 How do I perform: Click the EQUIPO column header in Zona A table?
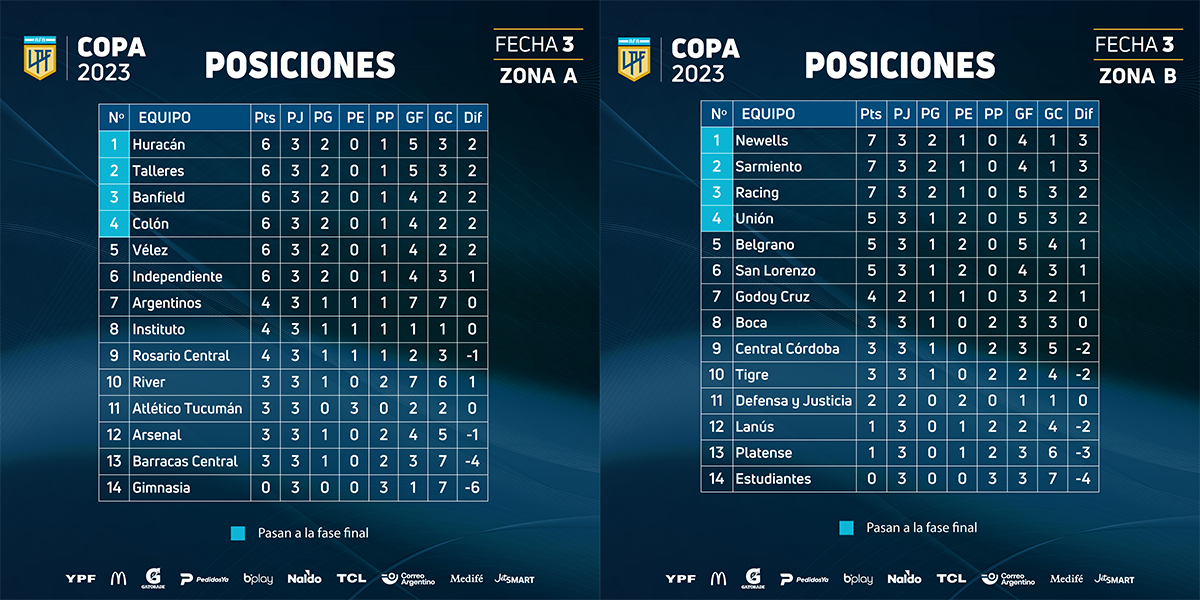coord(165,118)
